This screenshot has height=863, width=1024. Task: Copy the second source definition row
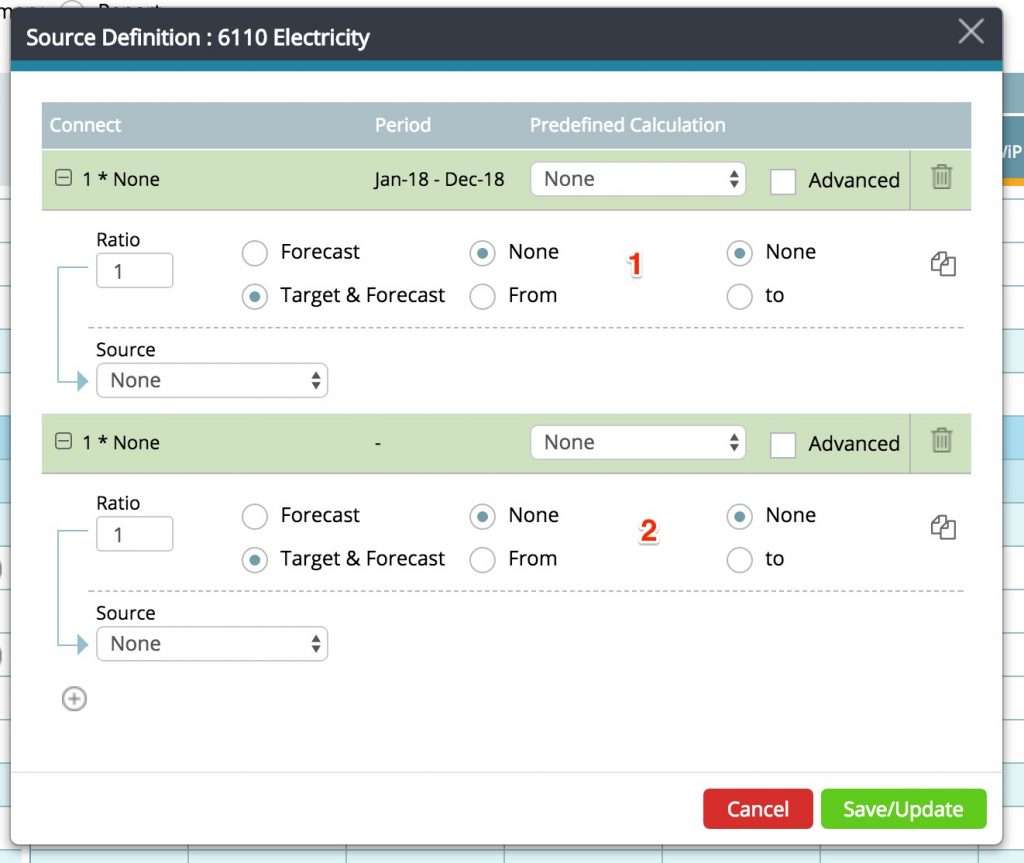(x=943, y=528)
